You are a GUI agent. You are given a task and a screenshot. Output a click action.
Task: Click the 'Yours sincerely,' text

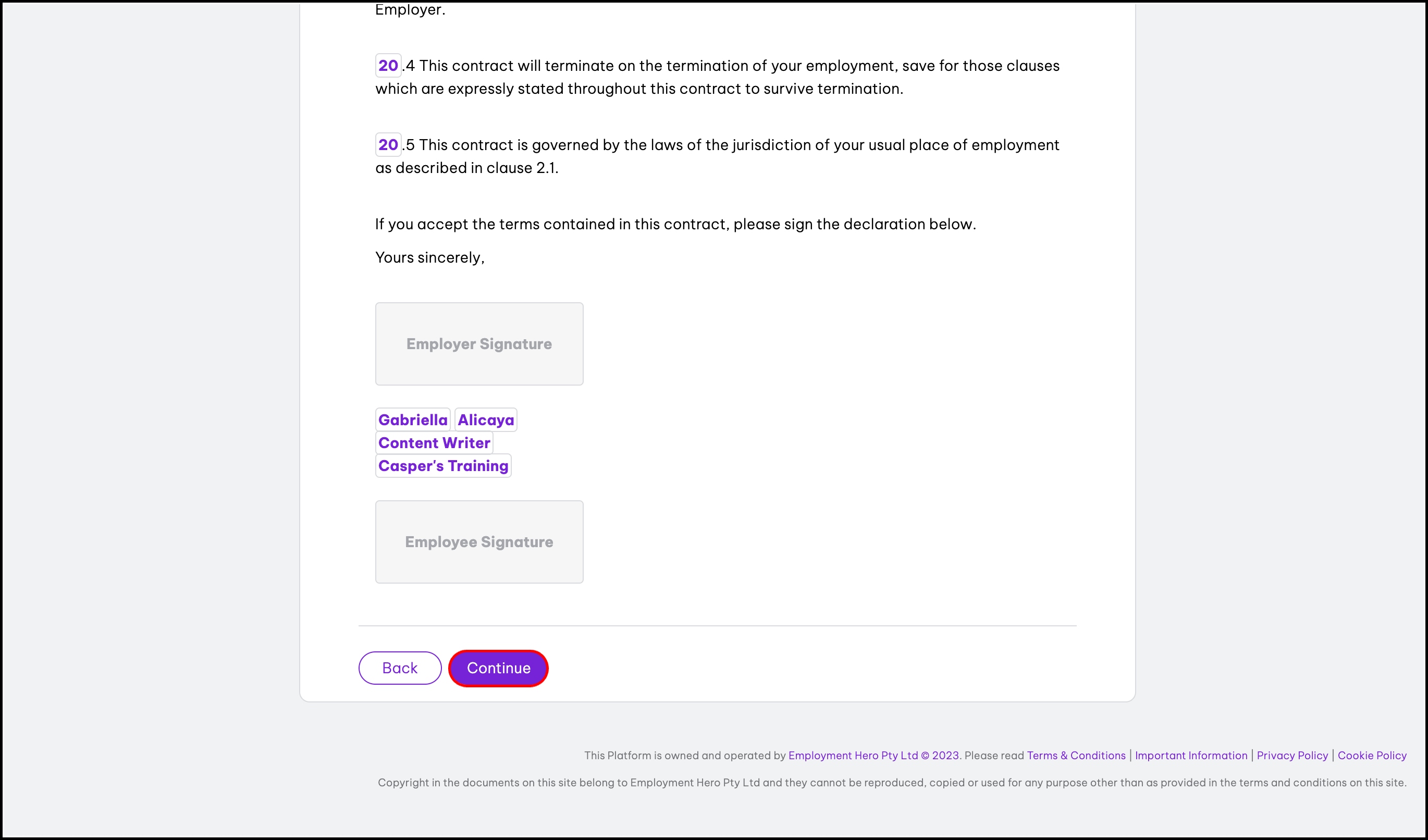429,258
